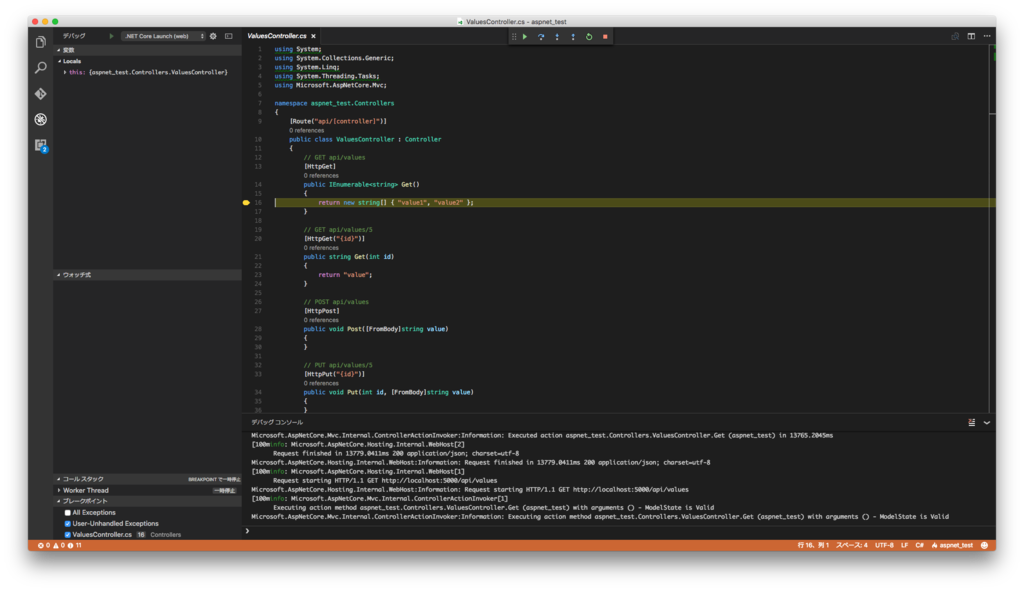Change indentation via スペース: 4
This screenshot has width=1024, height=591.
(852, 545)
